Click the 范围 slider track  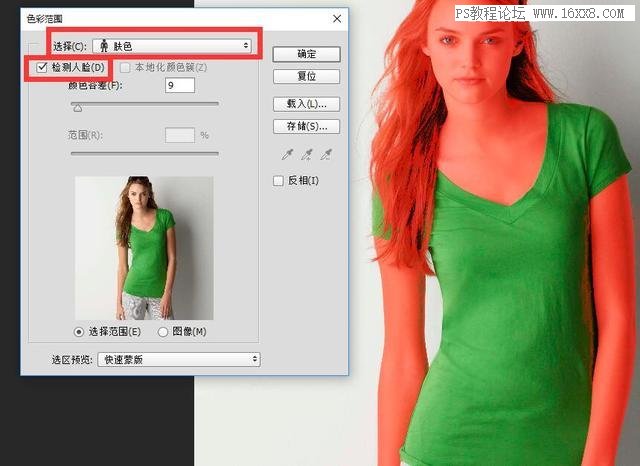144,153
